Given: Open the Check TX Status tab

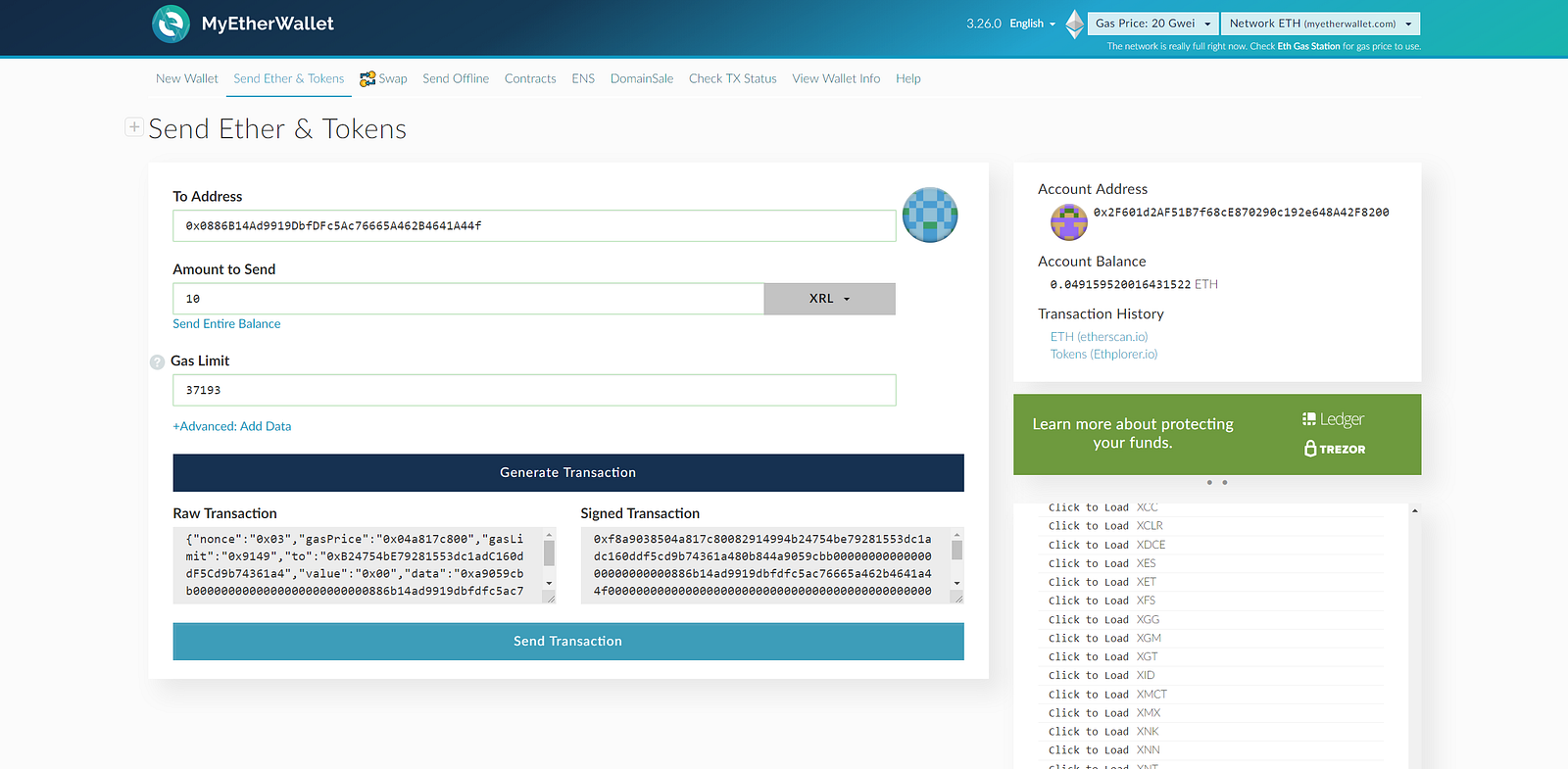Looking at the screenshot, I should [x=733, y=78].
